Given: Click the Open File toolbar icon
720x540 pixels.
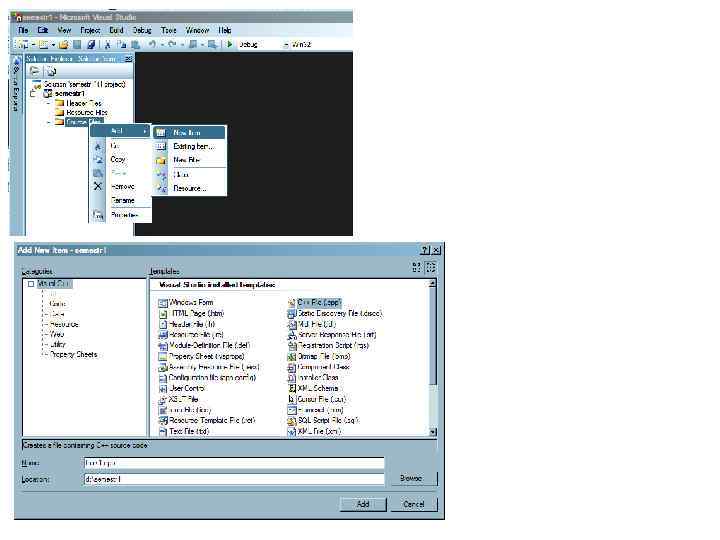Looking at the screenshot, I should [x=64, y=45].
